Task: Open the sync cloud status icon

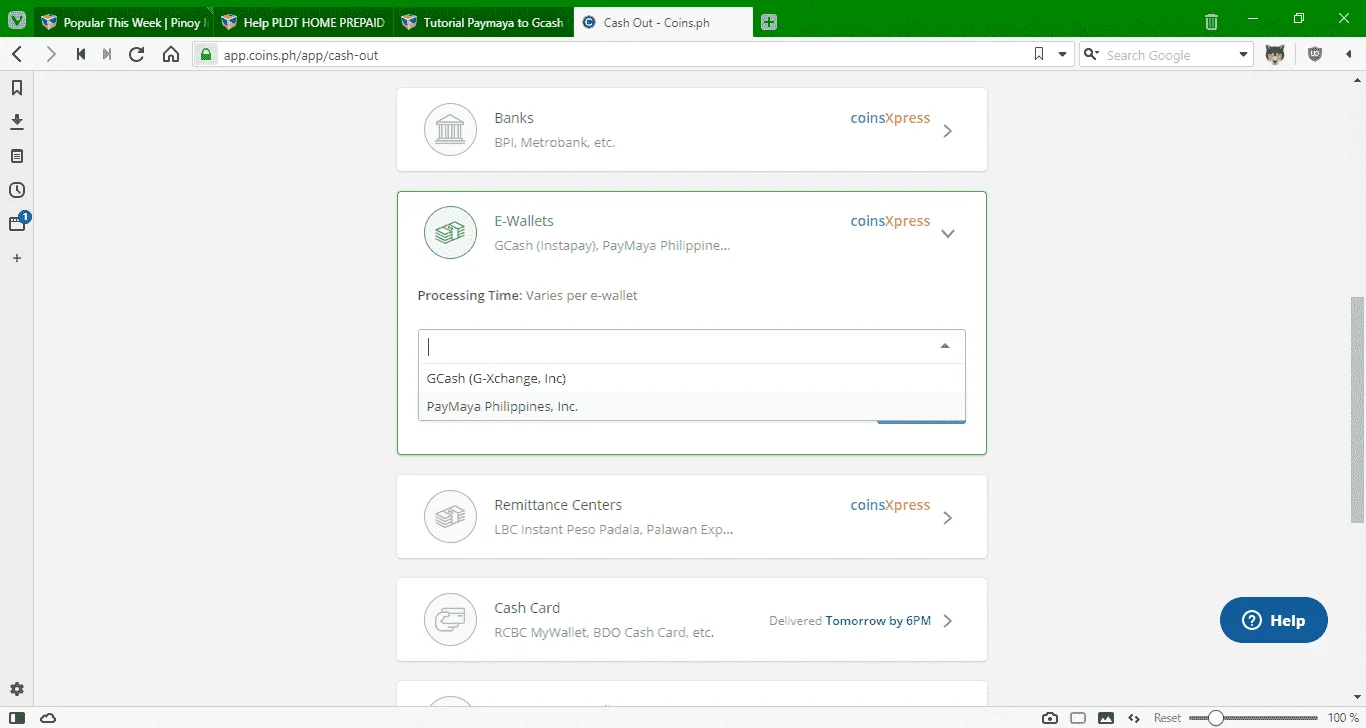Action: coord(48,718)
